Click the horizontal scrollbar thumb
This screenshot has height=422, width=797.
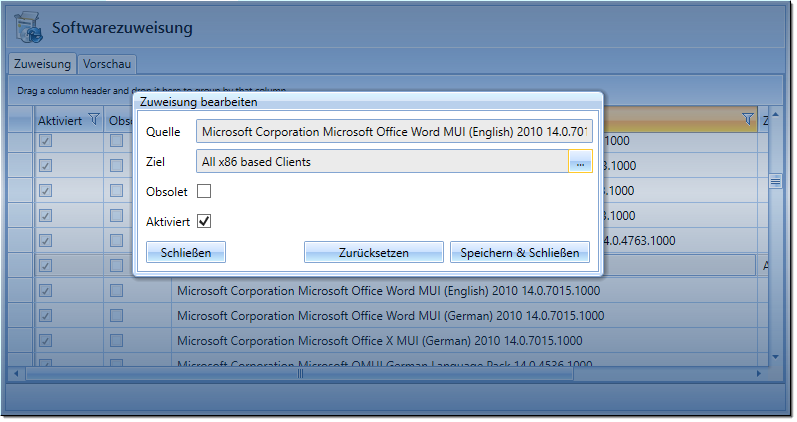pyautogui.click(x=299, y=374)
